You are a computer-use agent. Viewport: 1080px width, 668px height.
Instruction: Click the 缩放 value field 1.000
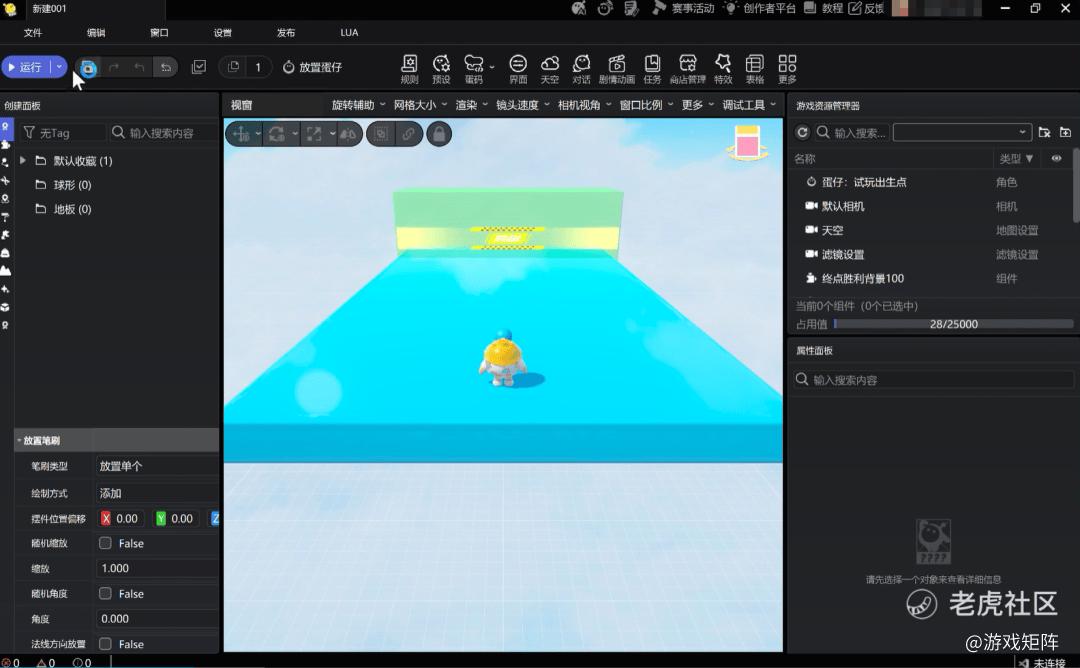157,568
